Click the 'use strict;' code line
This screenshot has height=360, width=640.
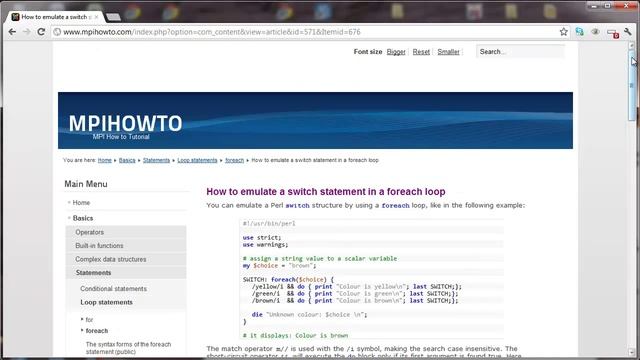point(262,238)
